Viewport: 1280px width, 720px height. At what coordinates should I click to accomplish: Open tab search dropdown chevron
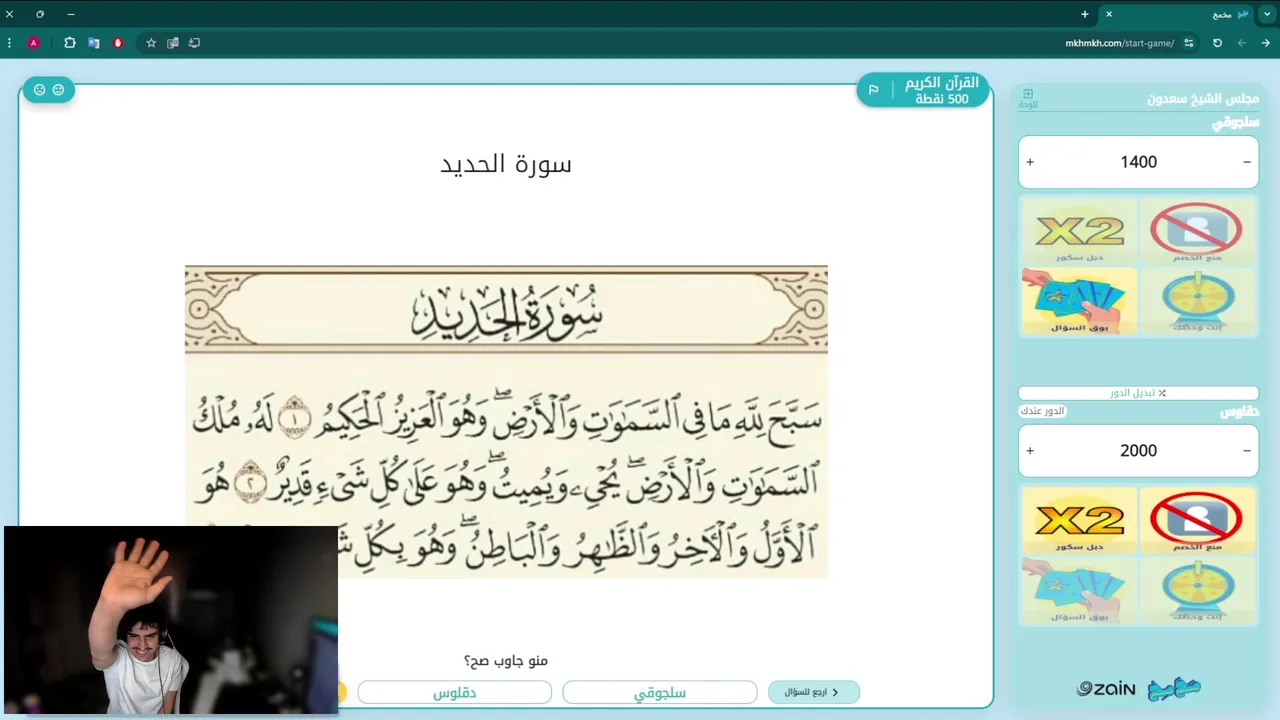coord(1267,14)
